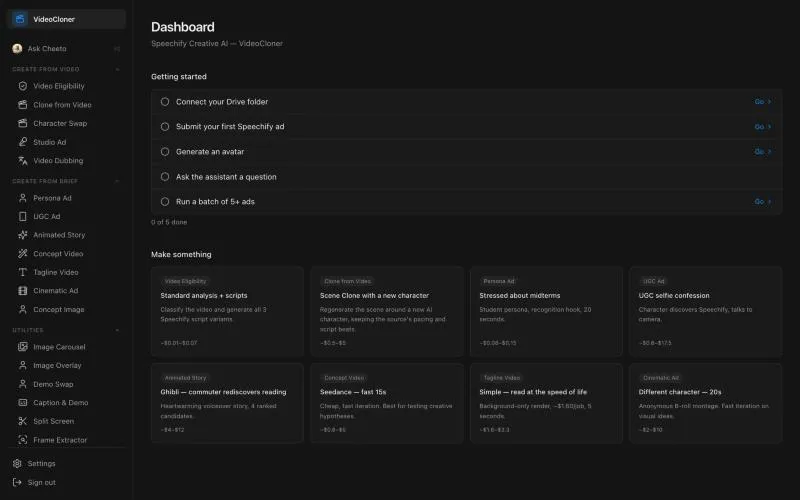
Task: Collapse the Create From Video section
Action: click(x=117, y=69)
